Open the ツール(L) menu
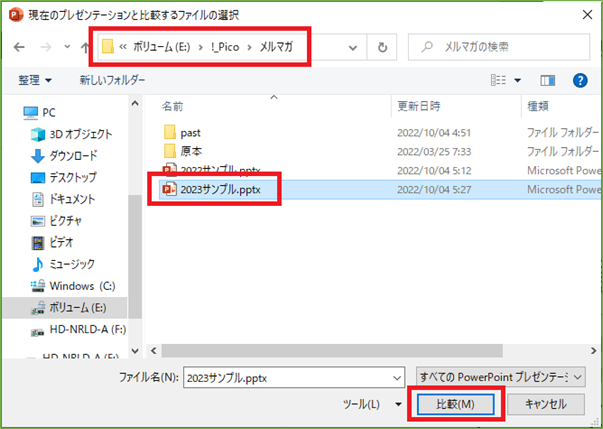 point(366,404)
